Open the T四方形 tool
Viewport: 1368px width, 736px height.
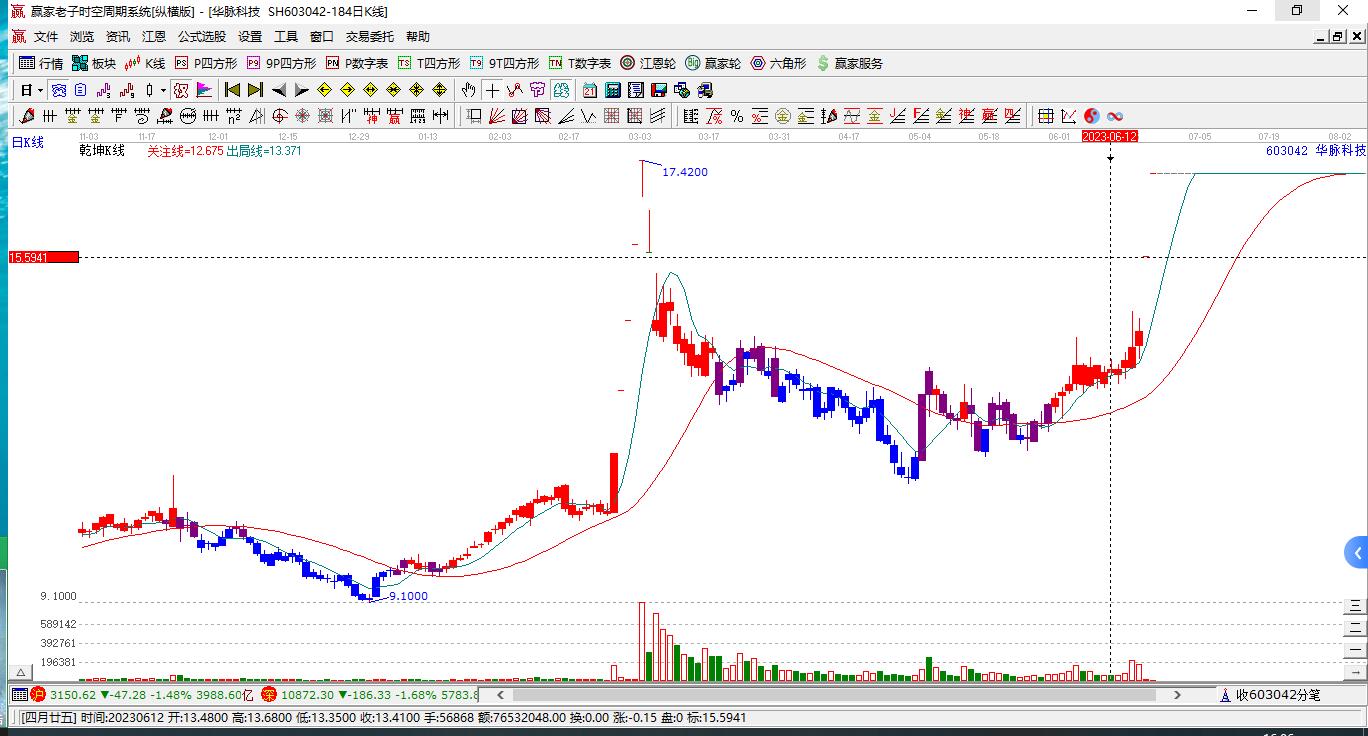click(x=429, y=63)
